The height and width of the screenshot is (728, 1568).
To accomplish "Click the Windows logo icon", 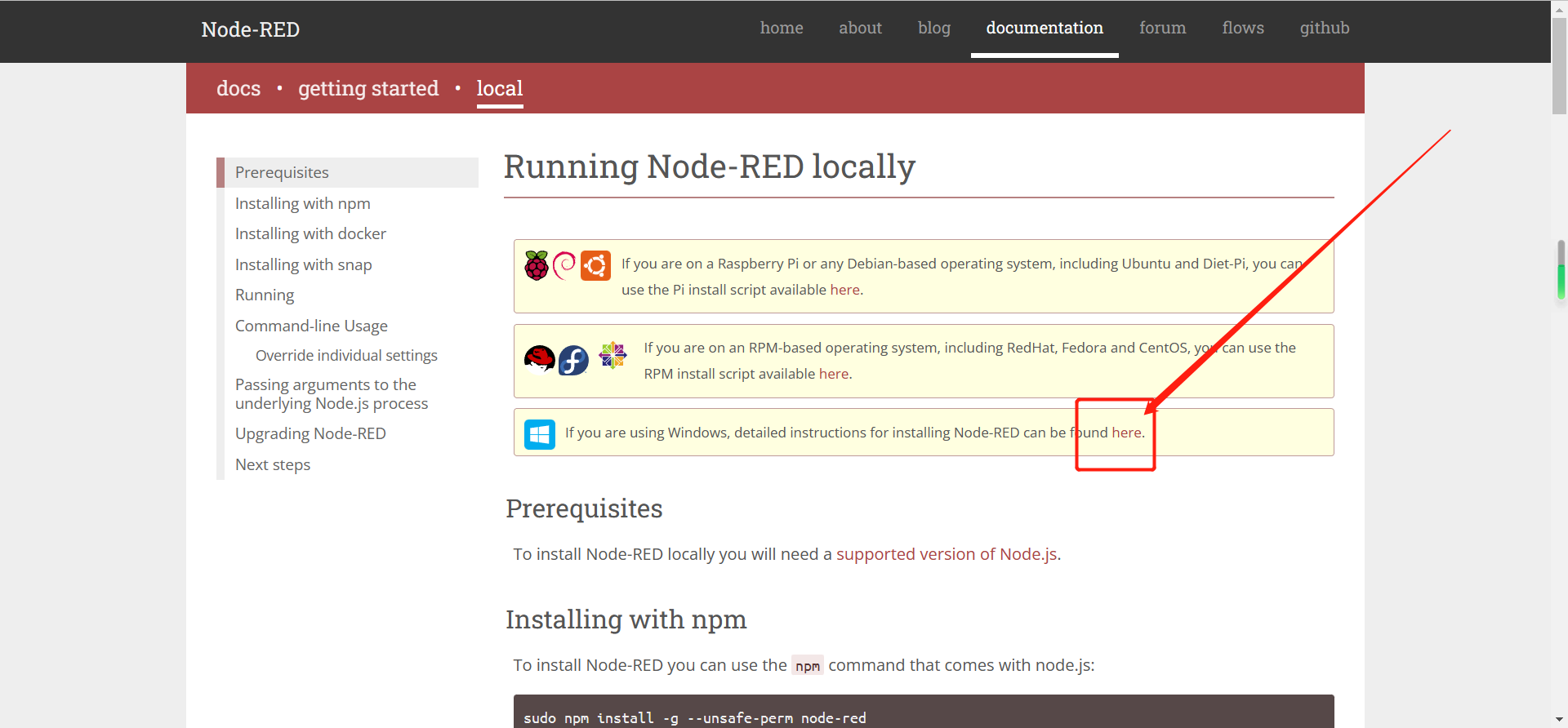I will coord(540,433).
